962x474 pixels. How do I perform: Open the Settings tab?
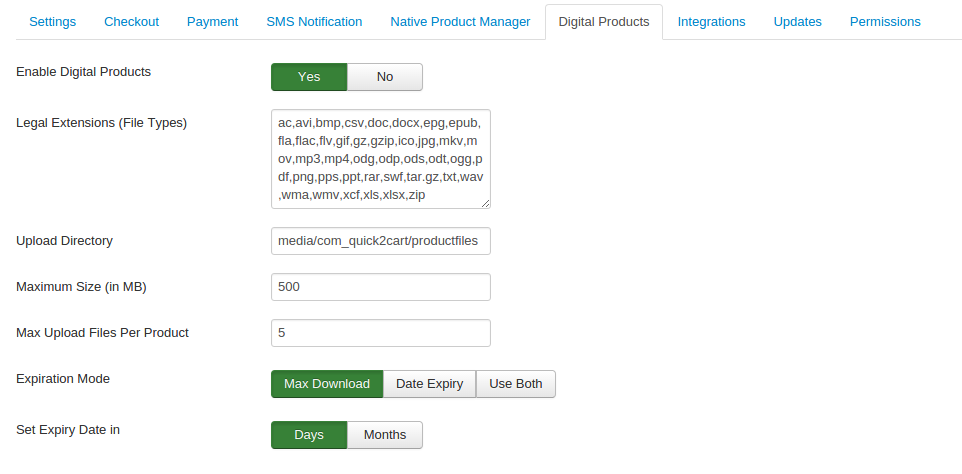tap(52, 22)
